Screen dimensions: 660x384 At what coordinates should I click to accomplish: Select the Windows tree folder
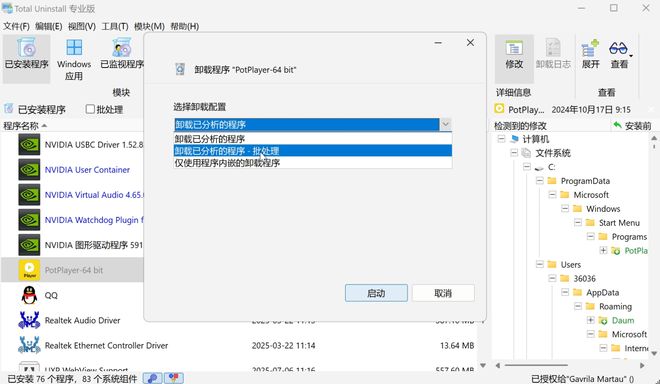pos(603,208)
